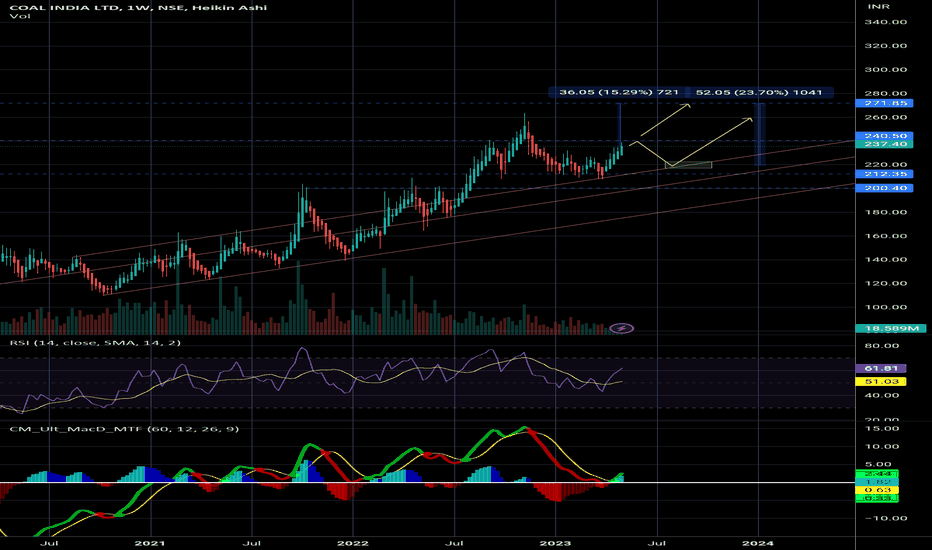
Task: Select the CM_Ult_MacD_MTF indicator label
Action: (x=124, y=428)
